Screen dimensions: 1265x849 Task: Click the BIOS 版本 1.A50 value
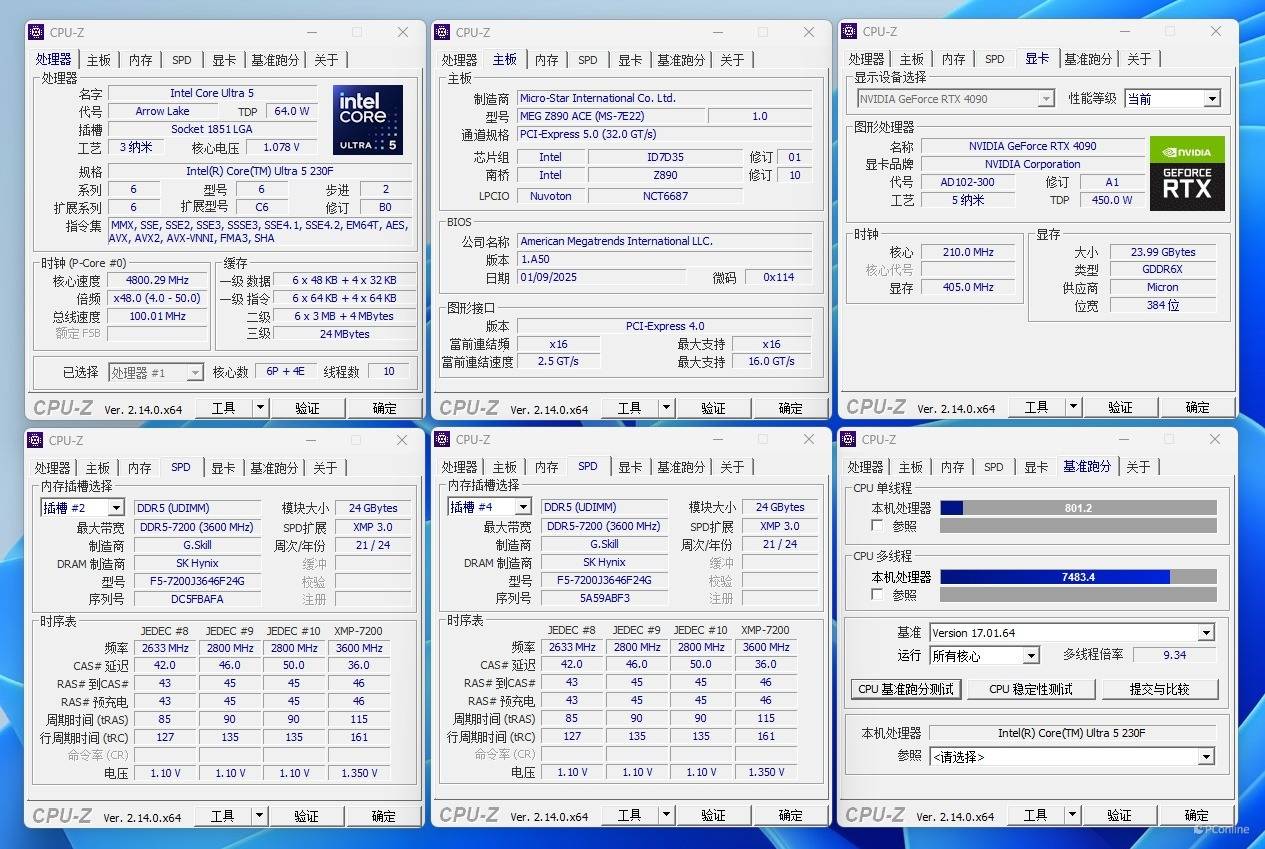pos(664,259)
